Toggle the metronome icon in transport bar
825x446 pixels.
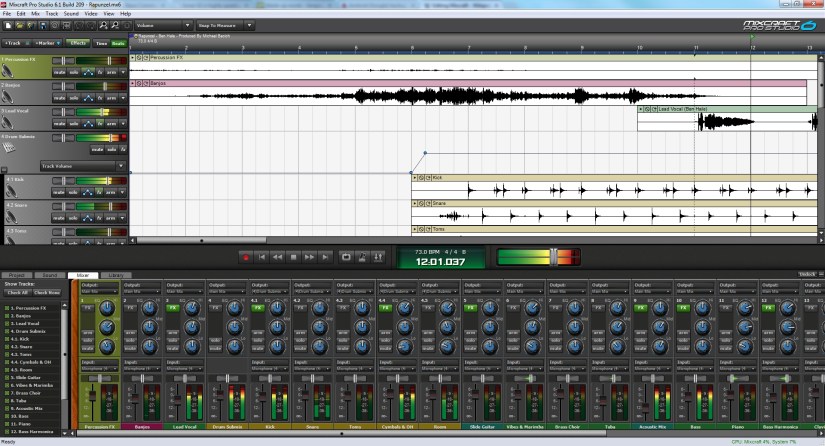364,257
